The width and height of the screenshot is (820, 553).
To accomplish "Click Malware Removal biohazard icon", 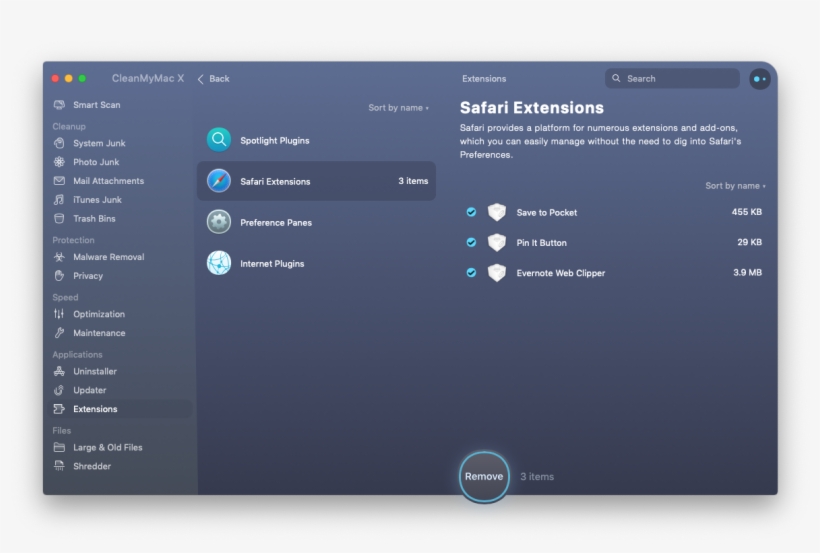I will point(59,257).
